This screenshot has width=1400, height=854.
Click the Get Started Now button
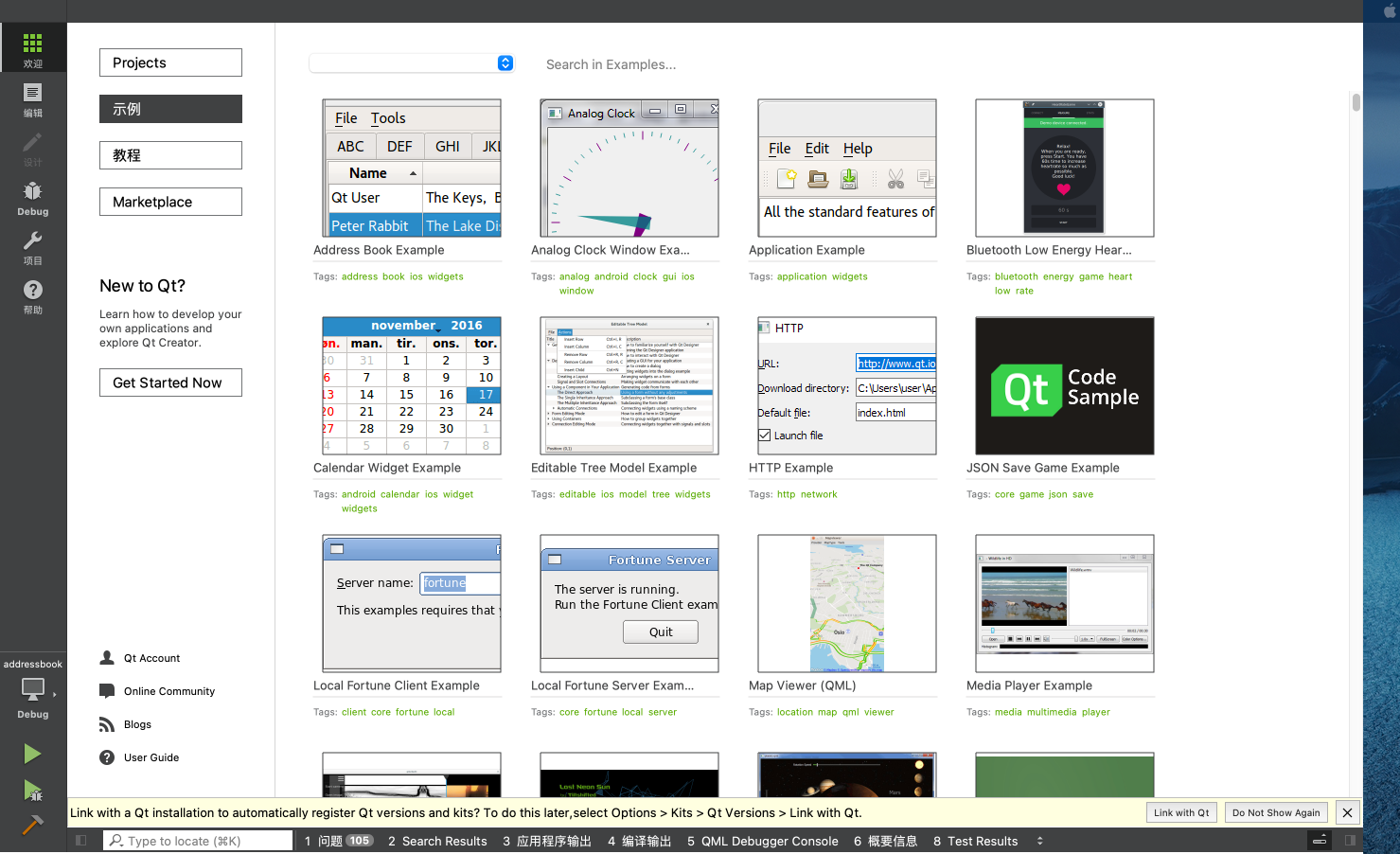170,383
